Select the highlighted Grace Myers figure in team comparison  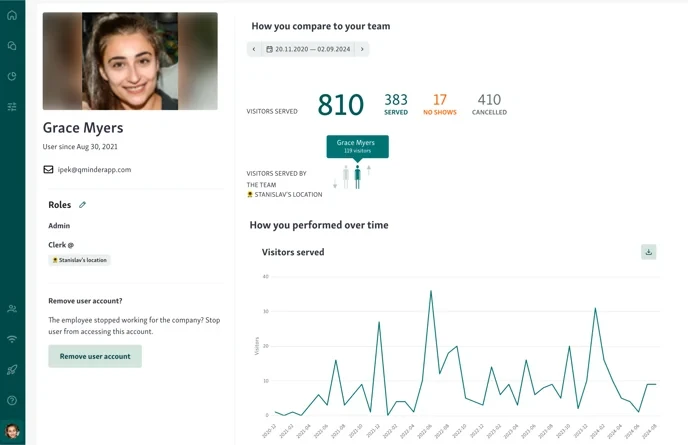[x=357, y=177]
